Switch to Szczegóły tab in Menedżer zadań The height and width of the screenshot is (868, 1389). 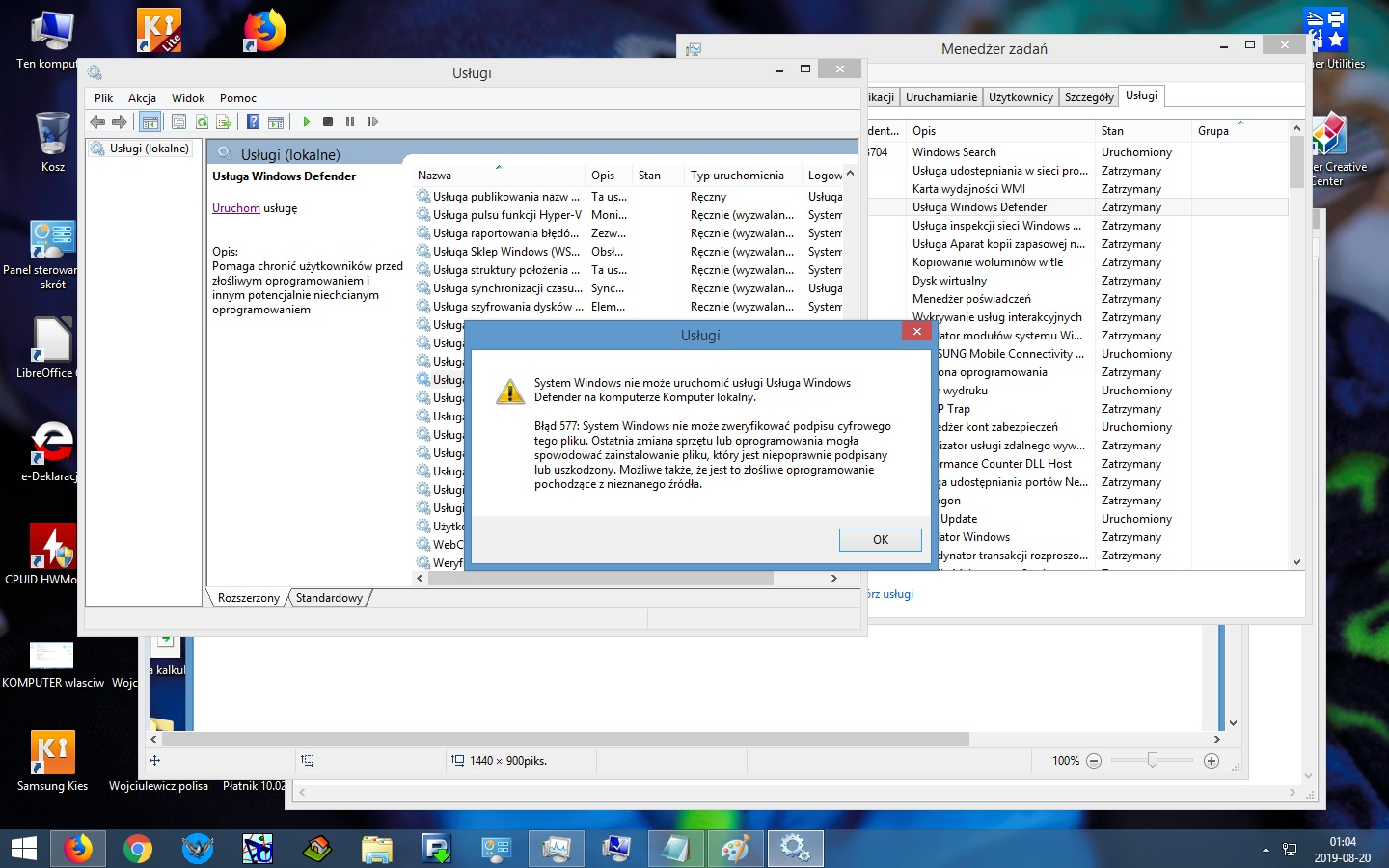coord(1089,97)
